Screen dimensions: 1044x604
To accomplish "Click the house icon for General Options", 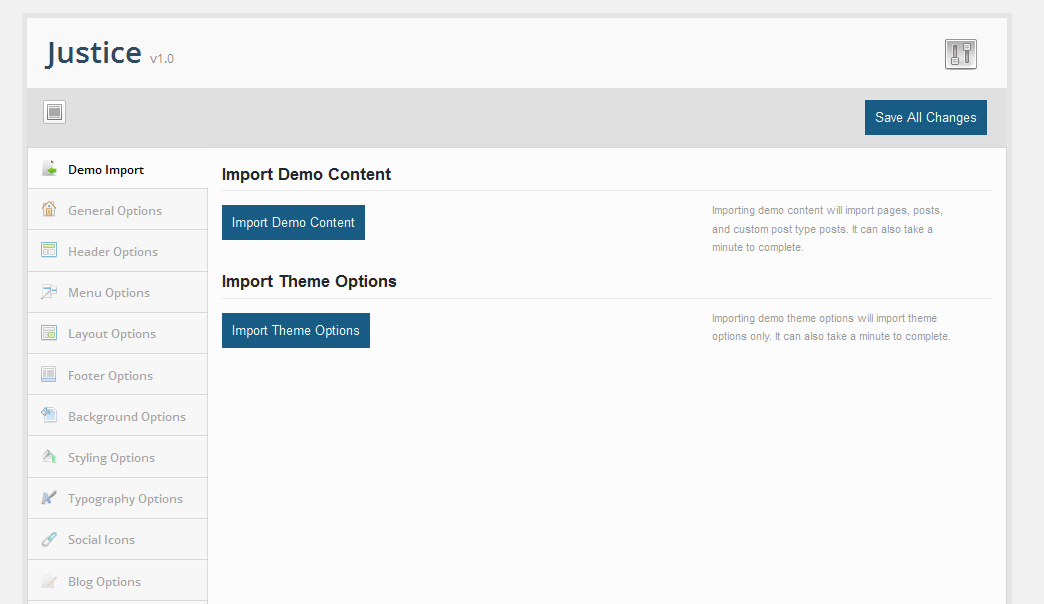I will pyautogui.click(x=49, y=210).
